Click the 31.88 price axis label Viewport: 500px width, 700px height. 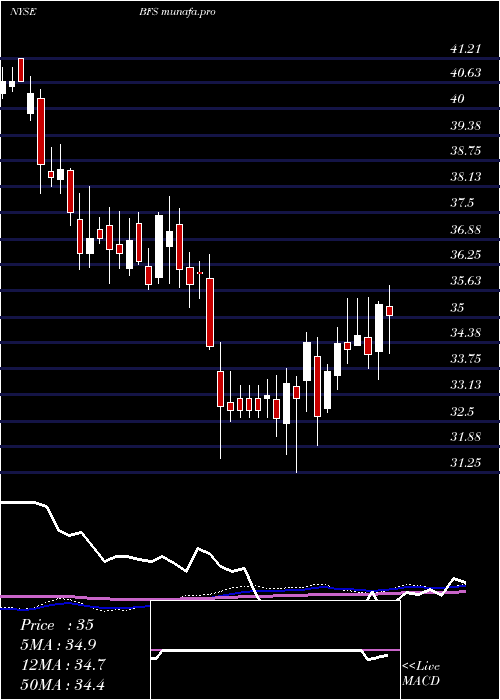coord(466,437)
